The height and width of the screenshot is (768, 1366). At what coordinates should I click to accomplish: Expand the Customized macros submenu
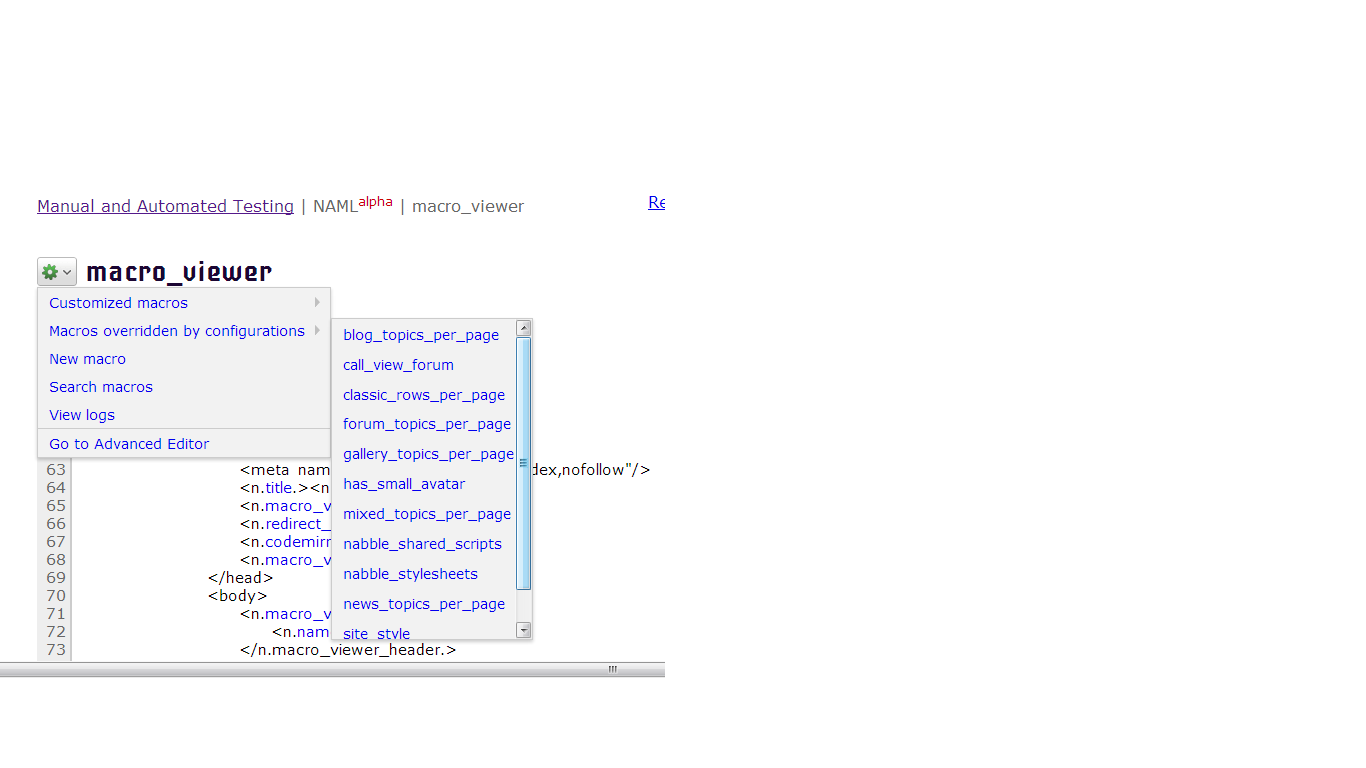click(x=118, y=303)
